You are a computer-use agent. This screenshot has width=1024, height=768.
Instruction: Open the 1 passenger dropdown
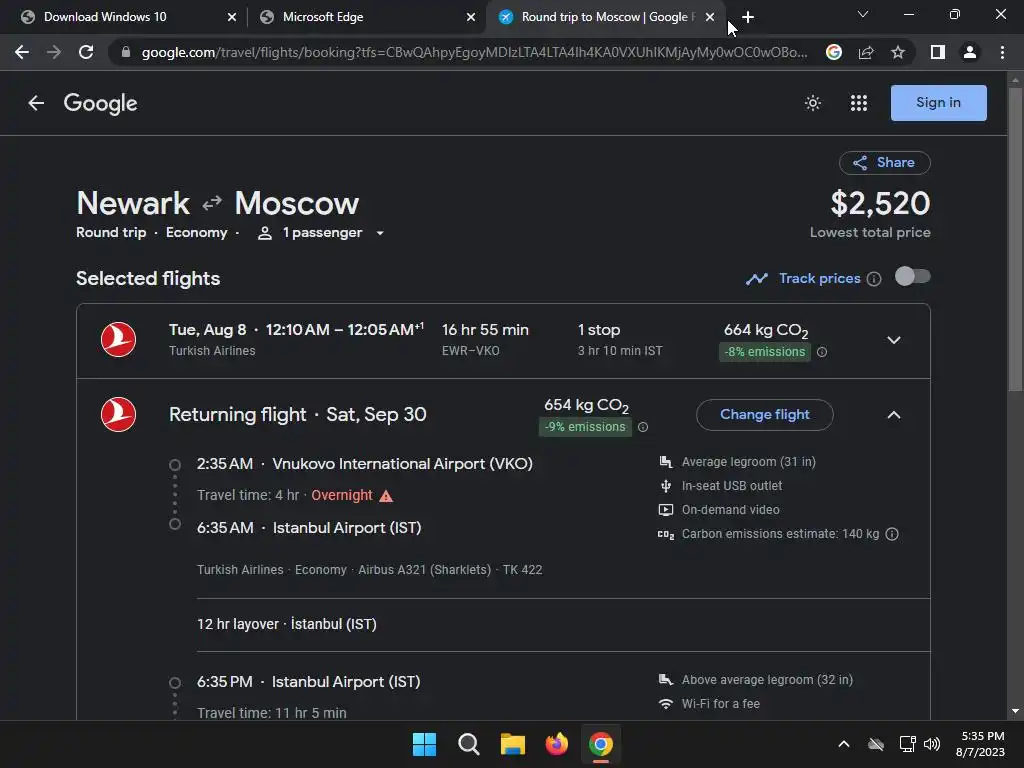pos(321,233)
